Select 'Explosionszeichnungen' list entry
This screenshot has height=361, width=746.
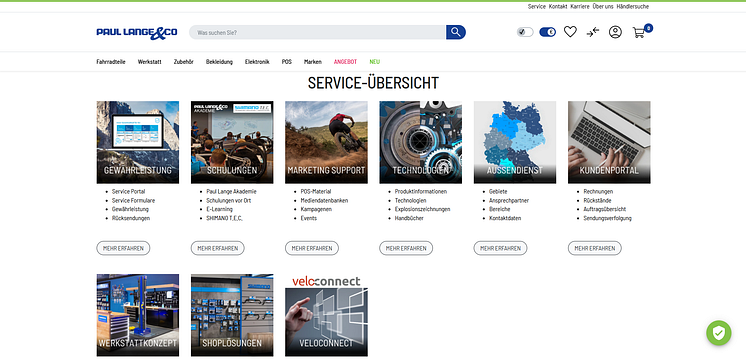click(422, 209)
